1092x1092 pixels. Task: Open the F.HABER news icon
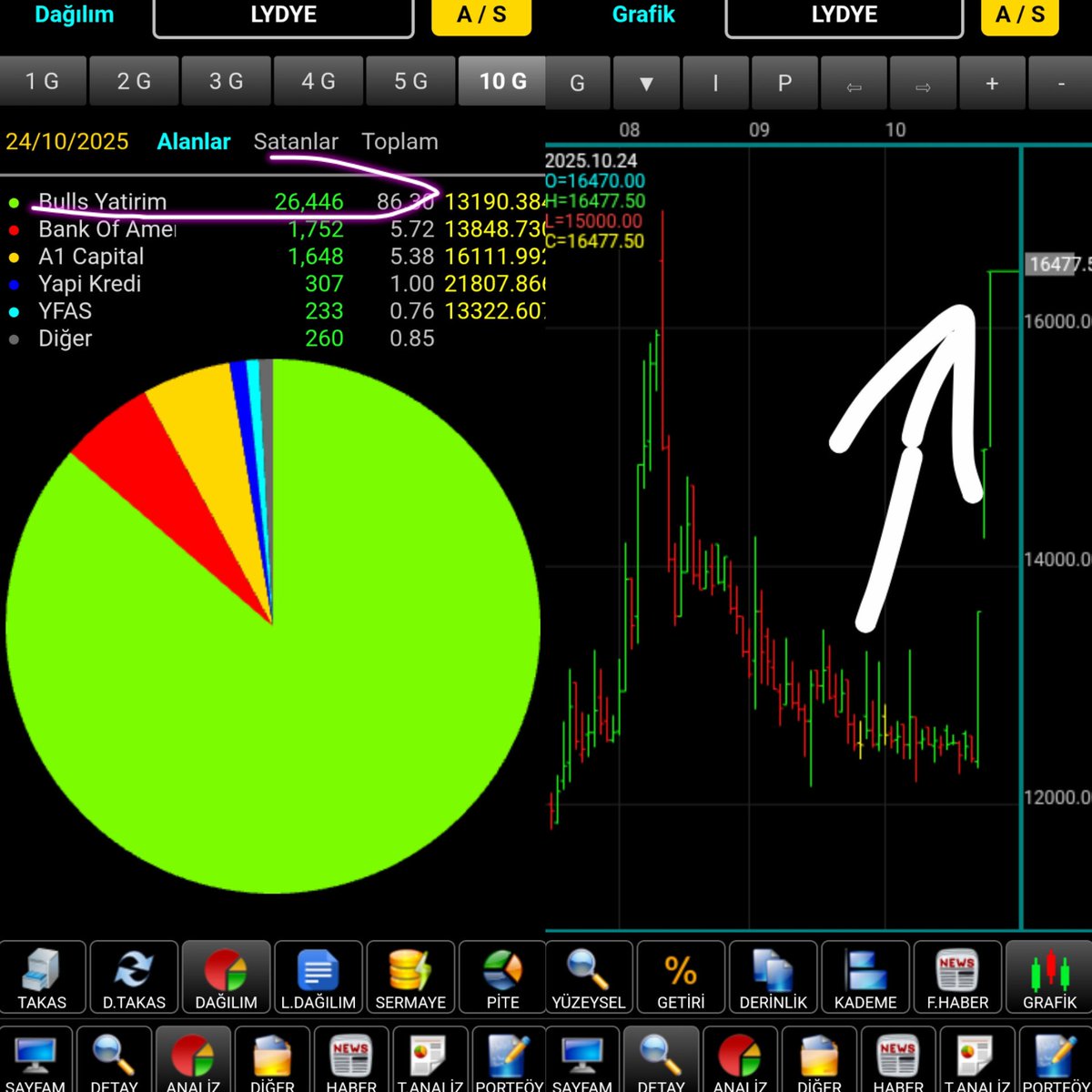pyautogui.click(x=956, y=978)
